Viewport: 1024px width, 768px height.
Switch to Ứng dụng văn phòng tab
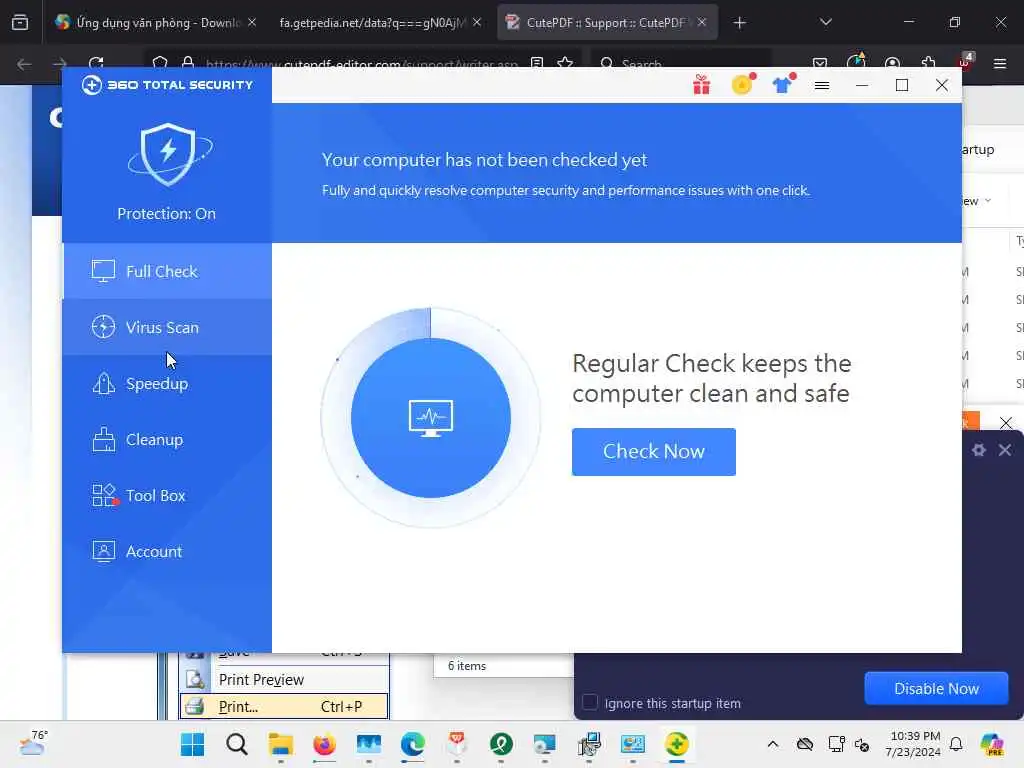point(155,23)
